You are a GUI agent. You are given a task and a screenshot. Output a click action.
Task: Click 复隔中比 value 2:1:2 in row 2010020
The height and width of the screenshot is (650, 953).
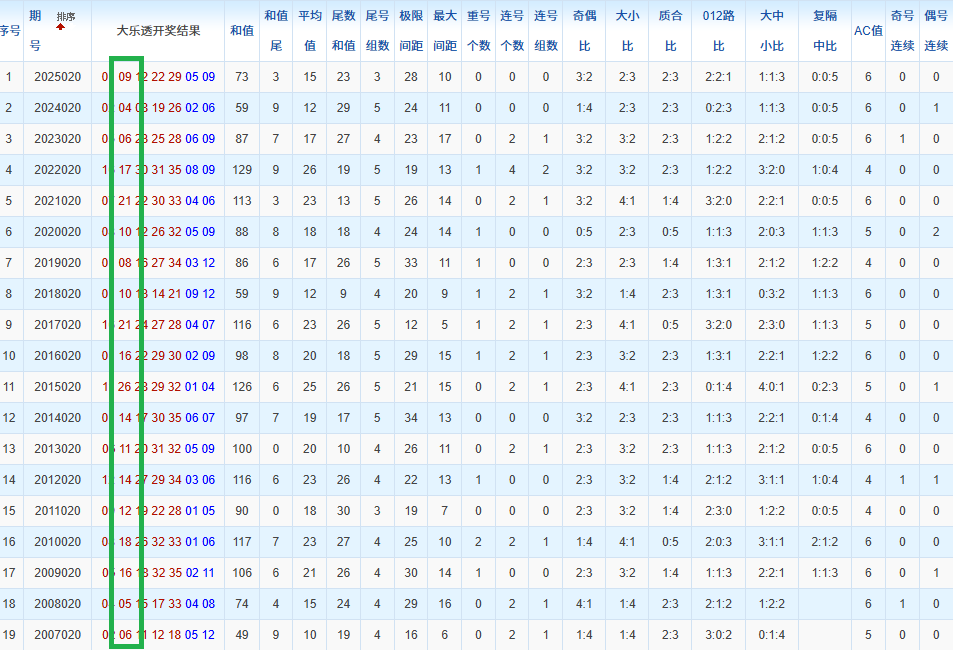tap(825, 542)
